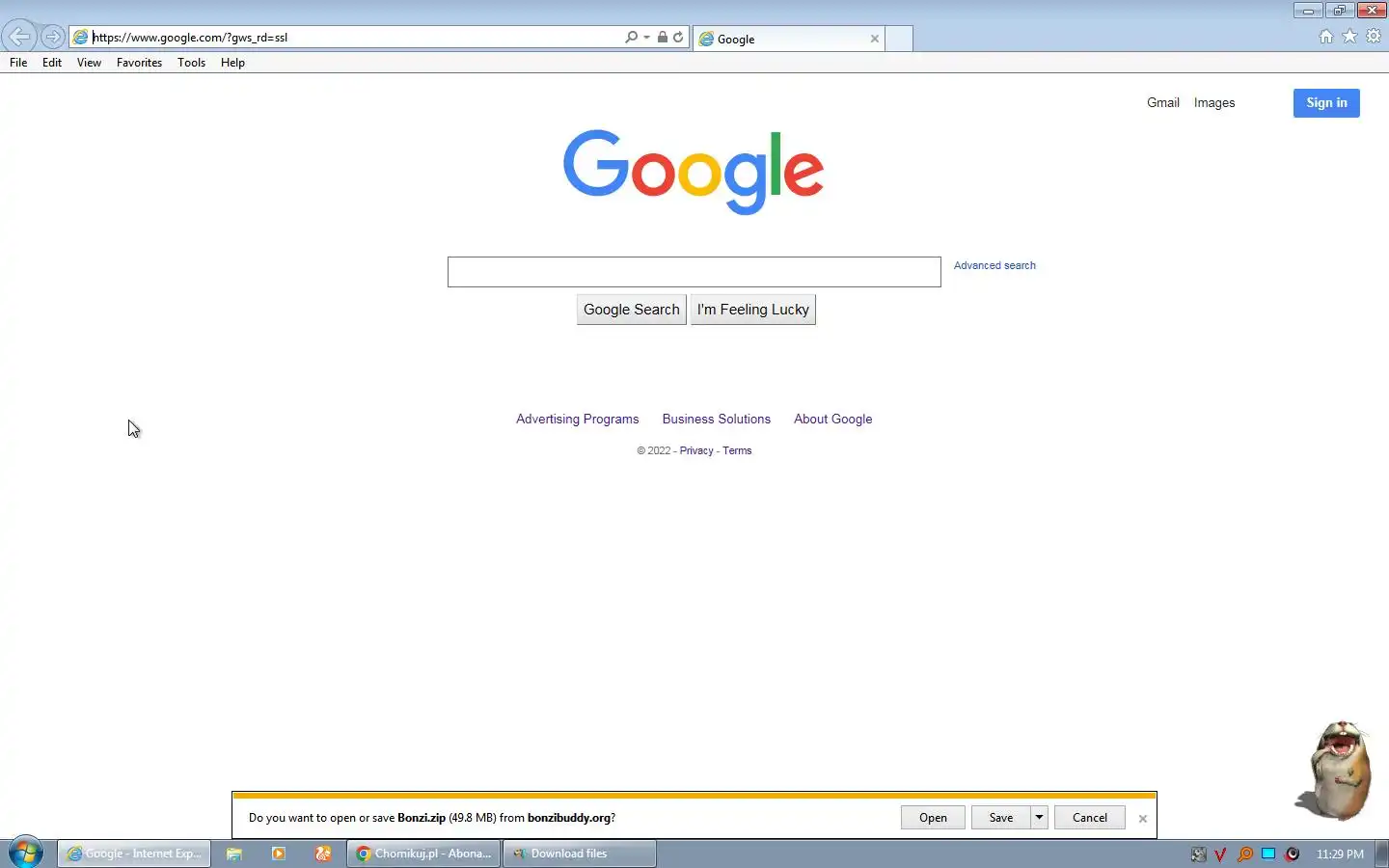Click the search magnifier in address bar
The height and width of the screenshot is (868, 1389).
(631, 38)
